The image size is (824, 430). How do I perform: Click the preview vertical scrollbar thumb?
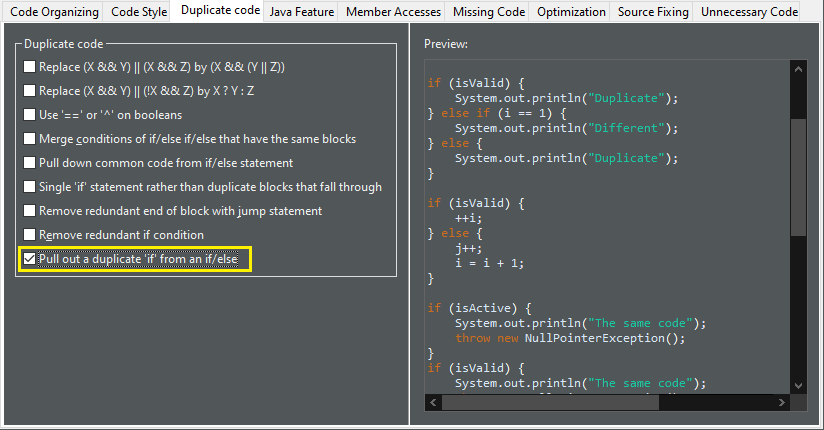(x=798, y=177)
